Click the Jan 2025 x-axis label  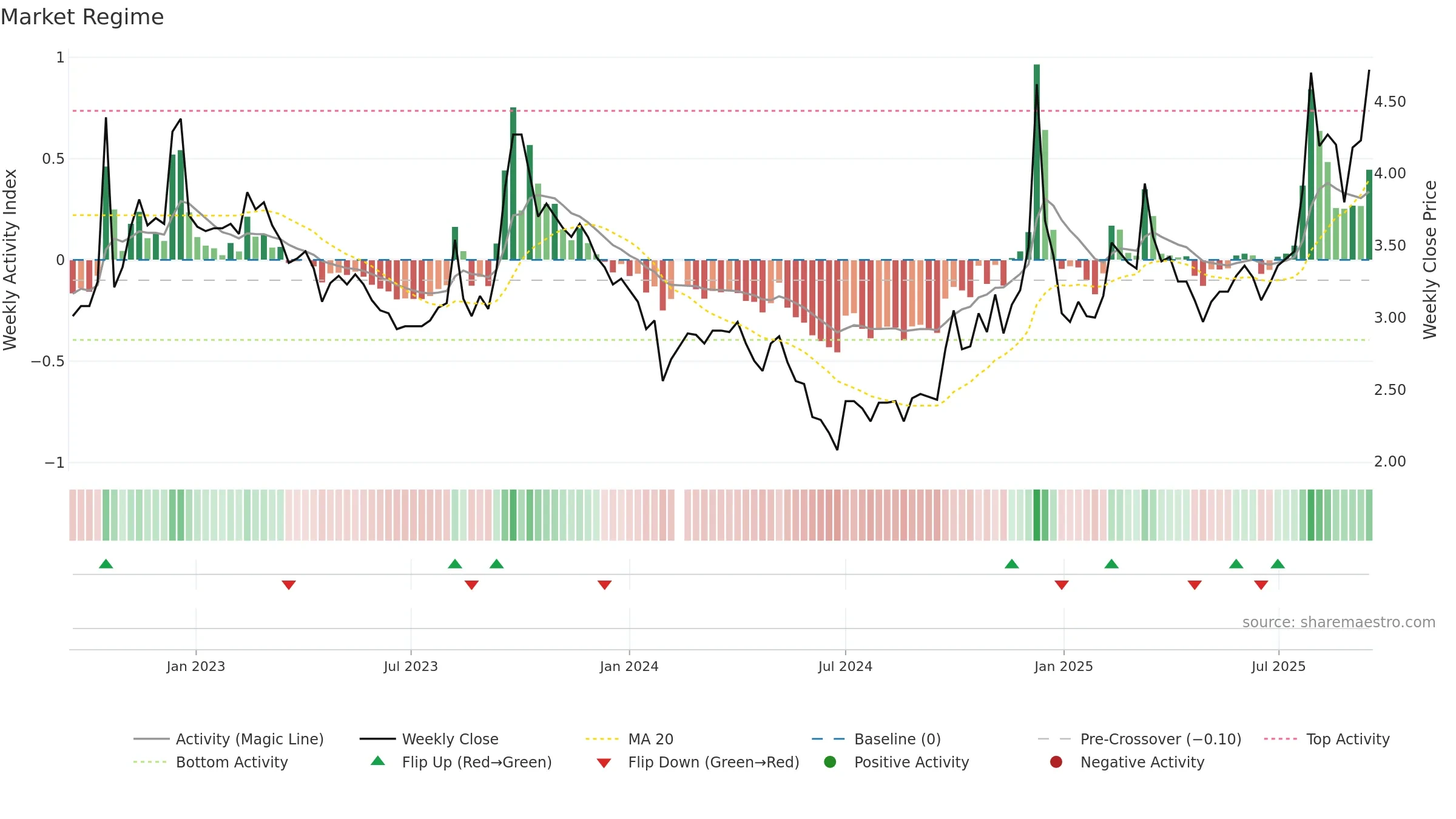[x=1063, y=666]
